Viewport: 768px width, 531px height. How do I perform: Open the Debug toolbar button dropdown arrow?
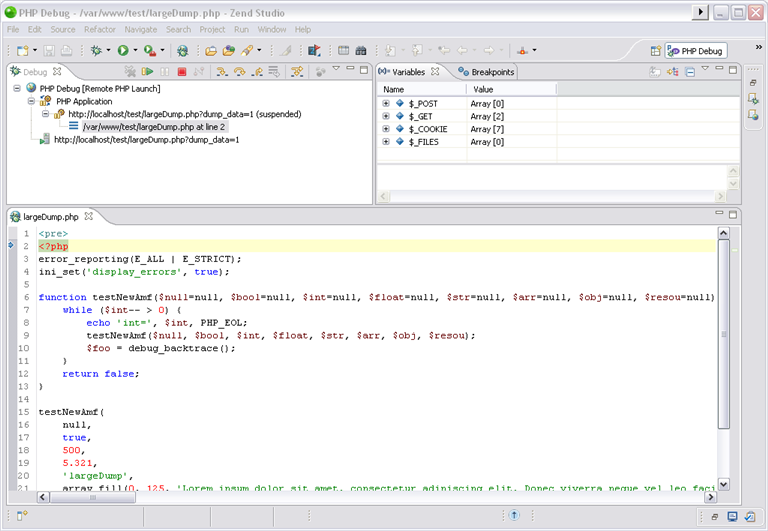(x=109, y=50)
